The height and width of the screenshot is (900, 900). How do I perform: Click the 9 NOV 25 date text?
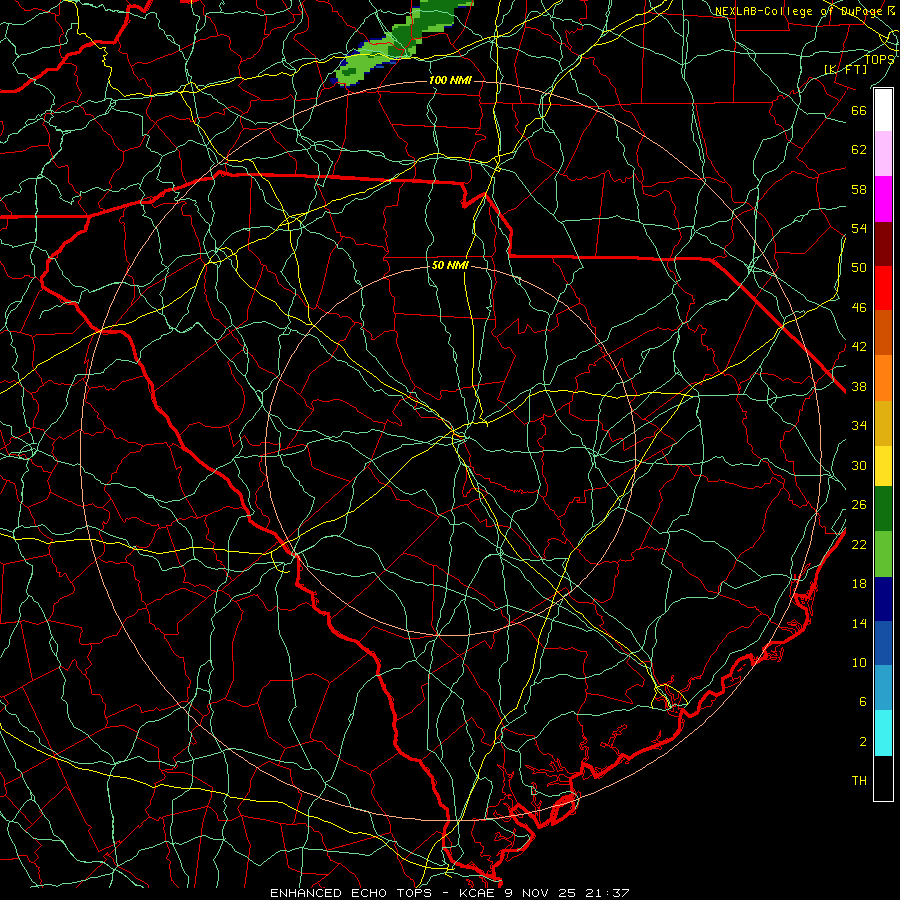(x=540, y=893)
